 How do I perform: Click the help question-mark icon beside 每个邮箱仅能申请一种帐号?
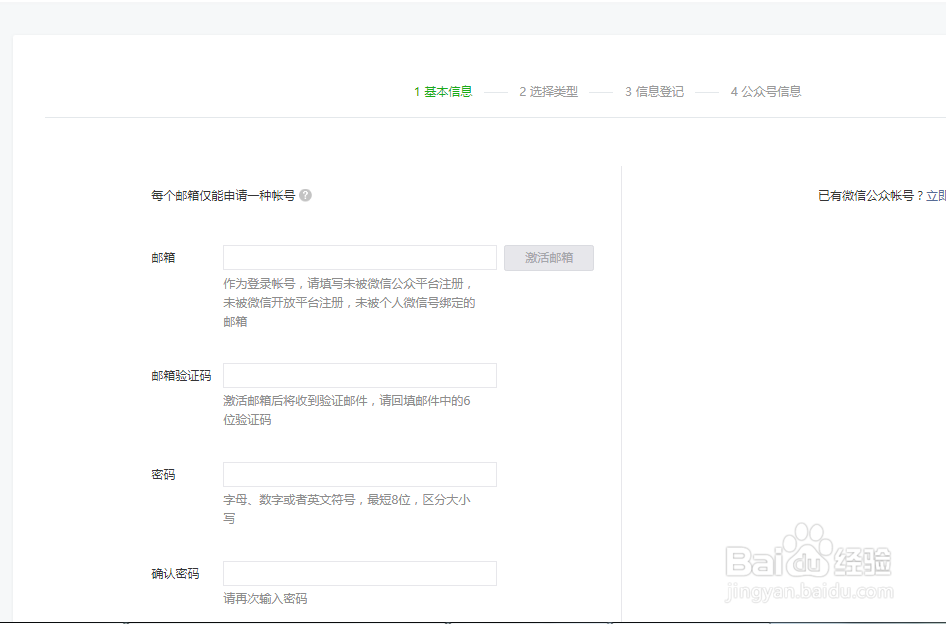point(305,196)
